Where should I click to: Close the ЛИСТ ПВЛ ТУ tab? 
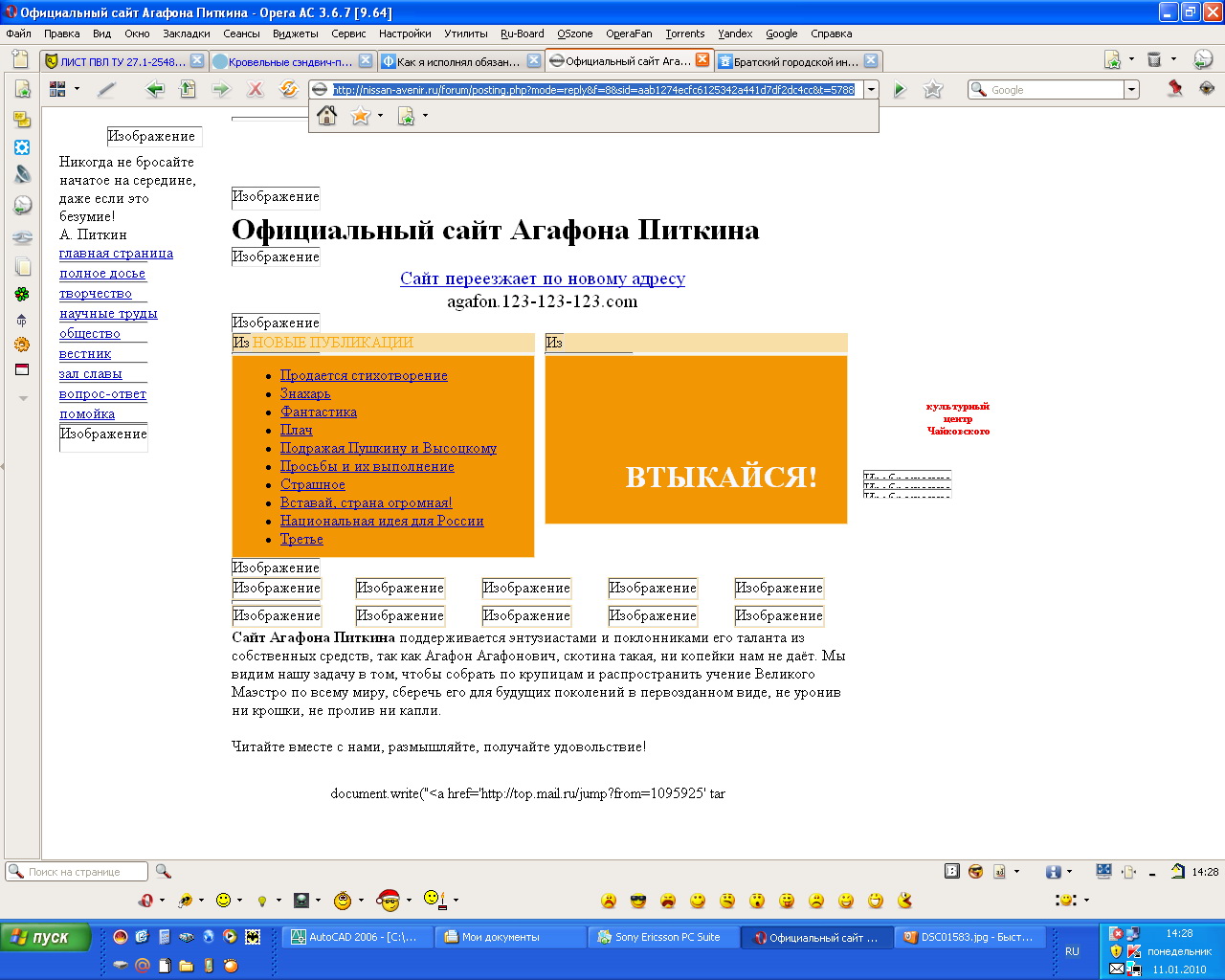pyautogui.click(x=197, y=60)
